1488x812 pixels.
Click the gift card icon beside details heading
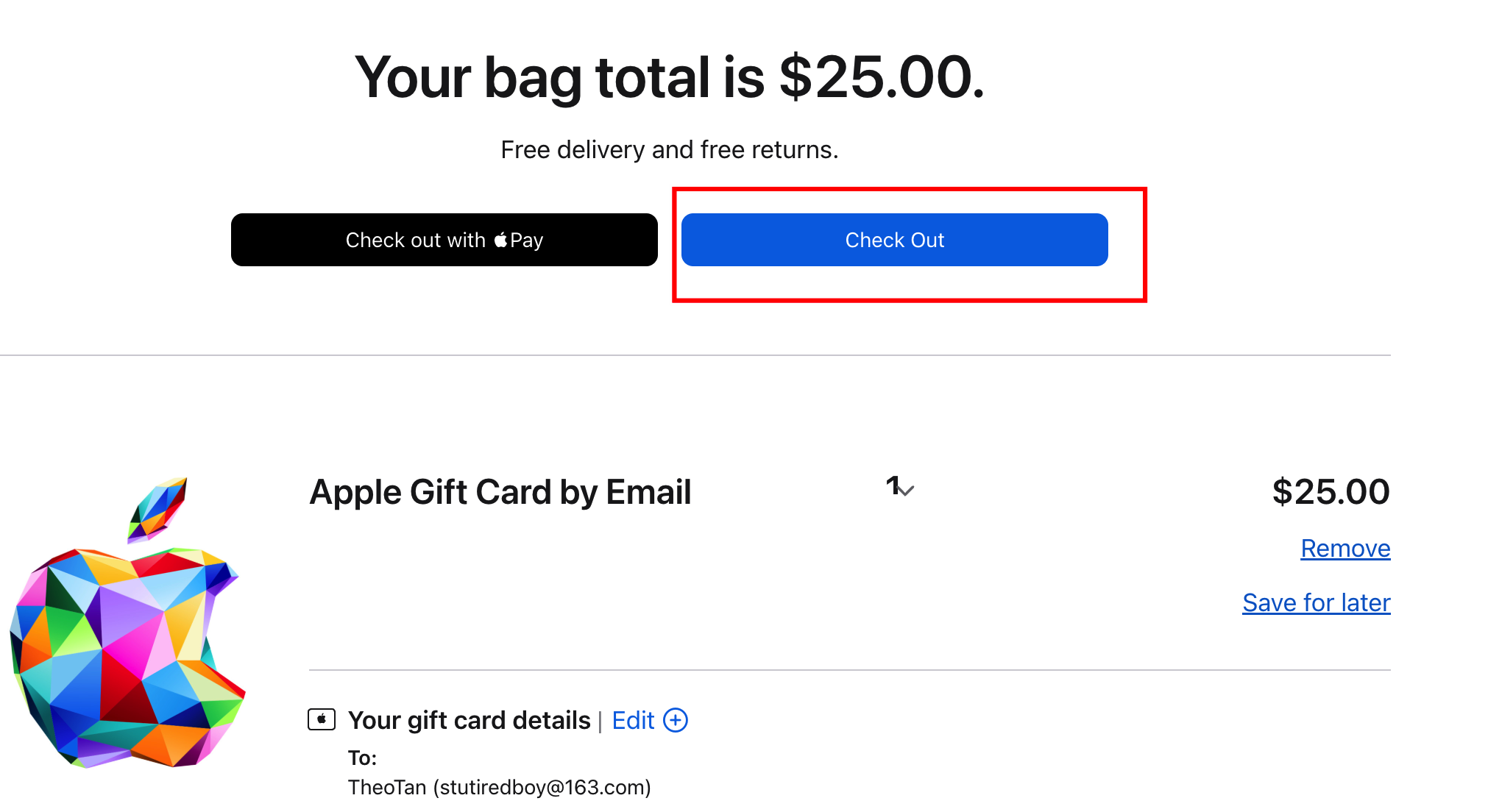(322, 719)
